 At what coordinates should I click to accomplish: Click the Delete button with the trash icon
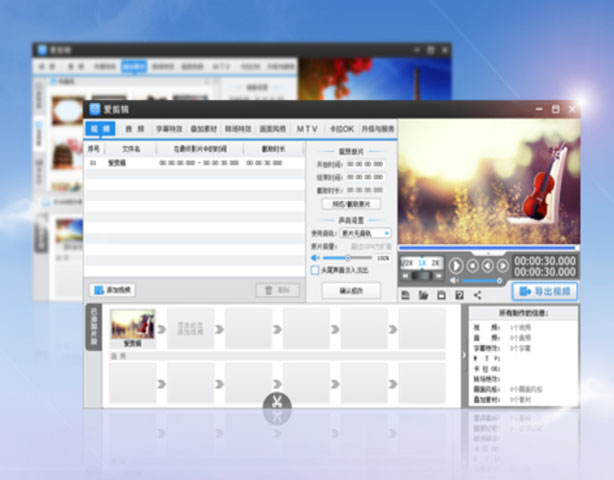(x=278, y=290)
